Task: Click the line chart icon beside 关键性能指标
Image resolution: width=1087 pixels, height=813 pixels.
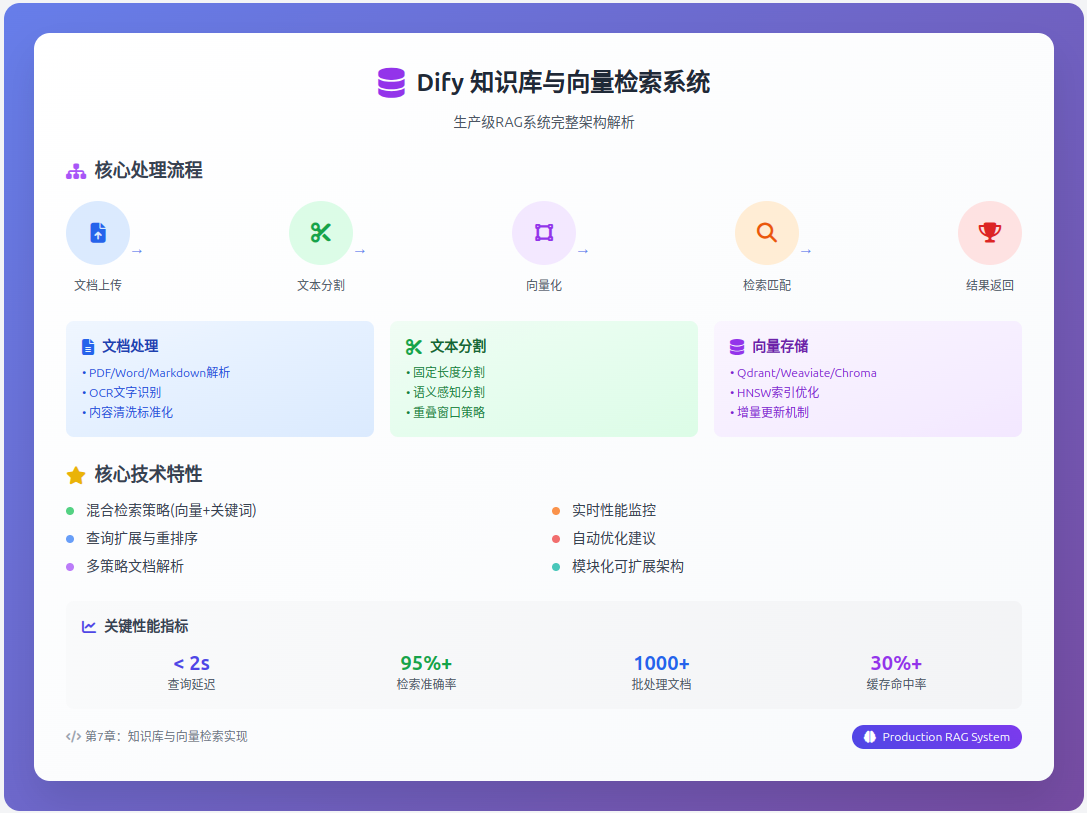Action: (x=89, y=627)
